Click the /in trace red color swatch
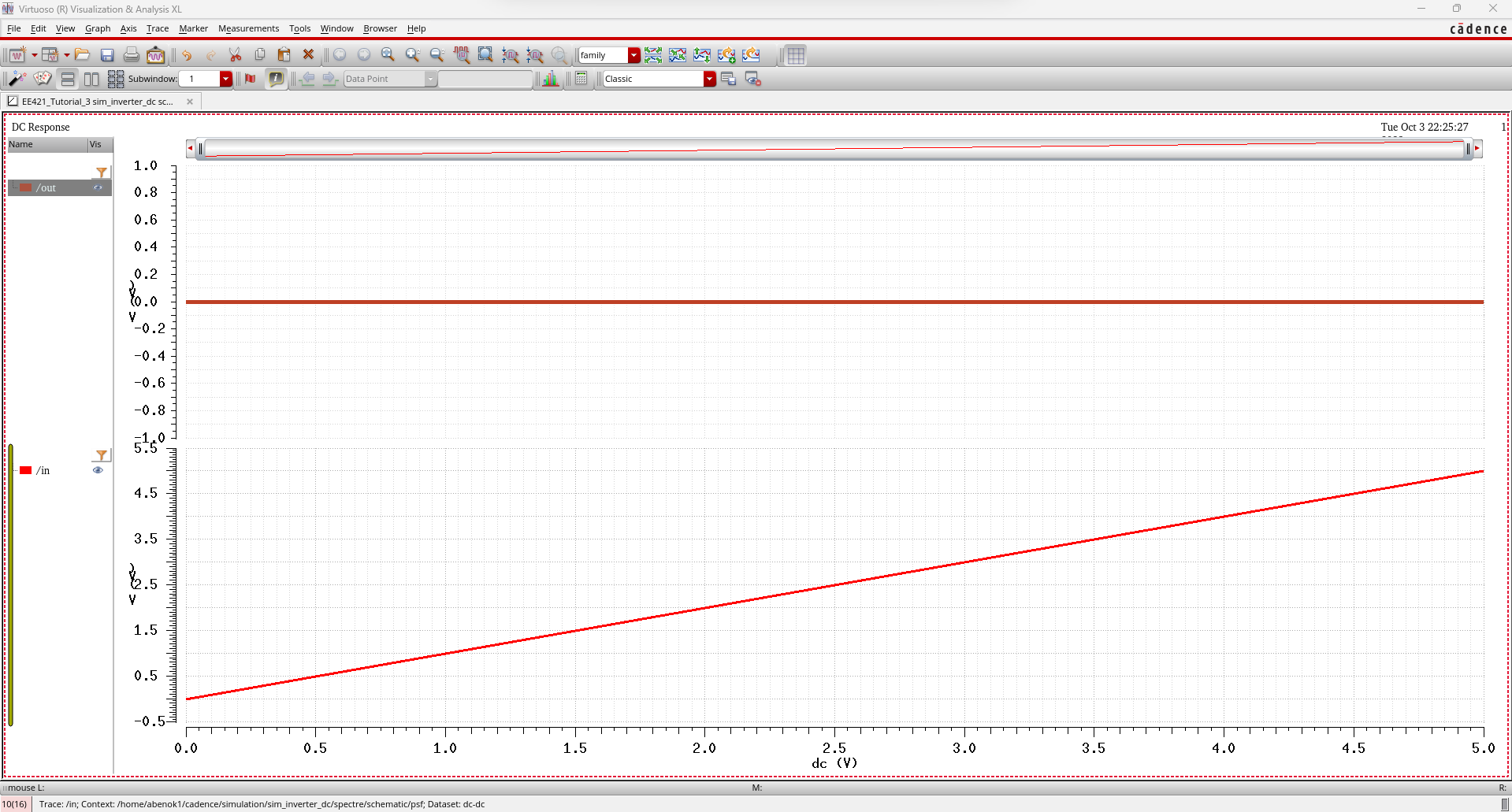 25,470
